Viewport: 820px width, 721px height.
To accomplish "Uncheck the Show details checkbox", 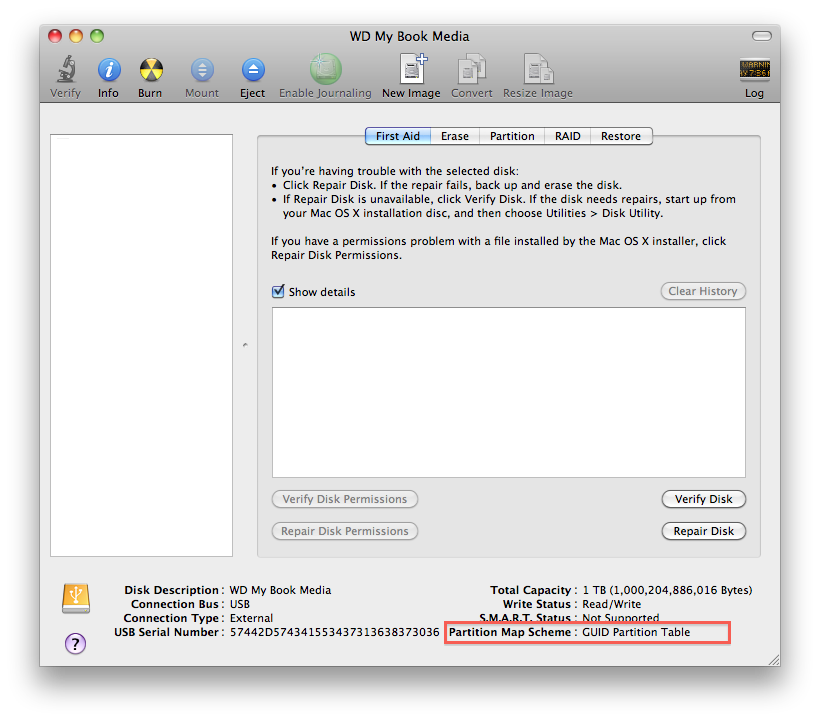I will [278, 291].
